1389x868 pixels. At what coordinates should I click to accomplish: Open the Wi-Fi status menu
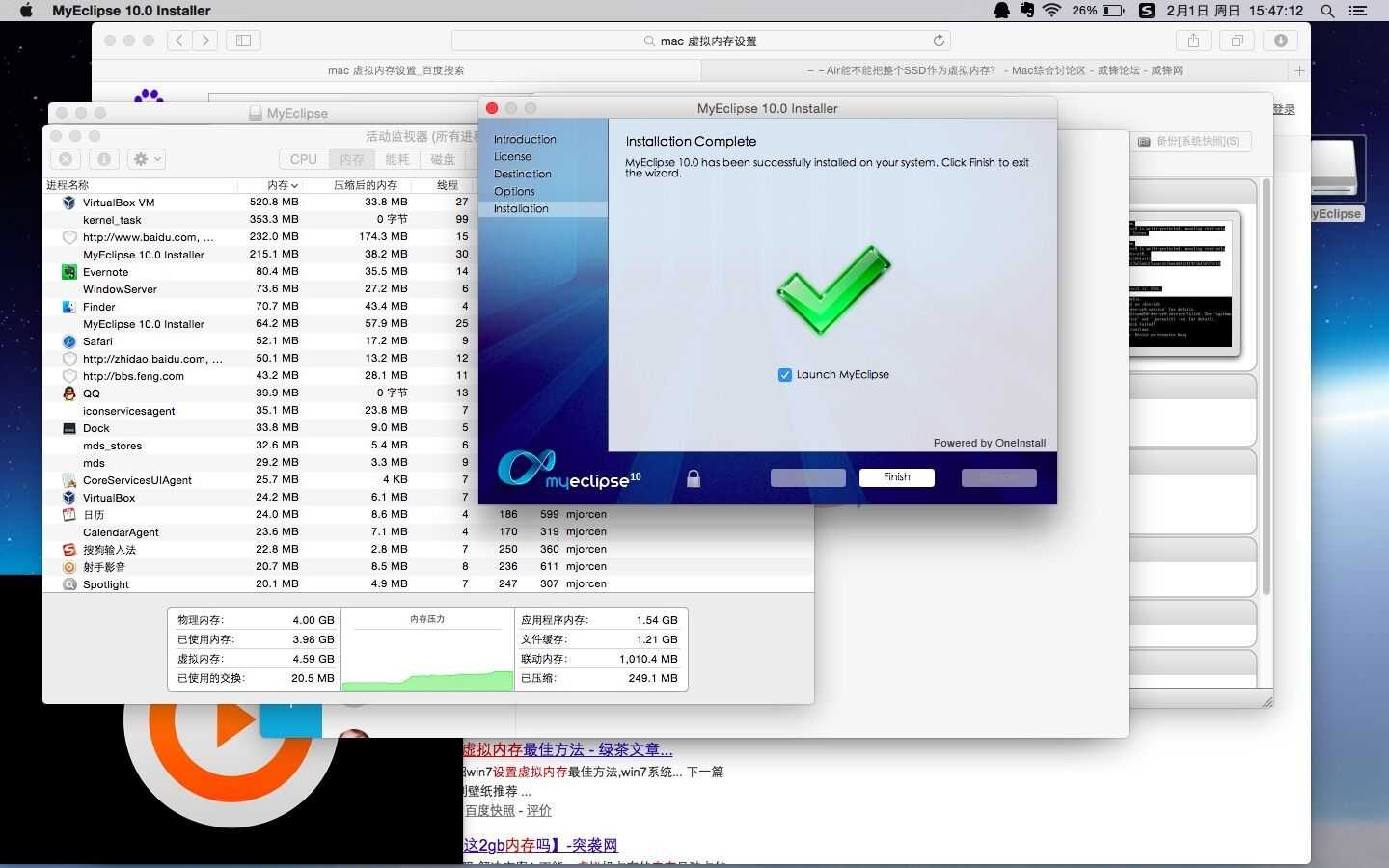(x=1052, y=11)
